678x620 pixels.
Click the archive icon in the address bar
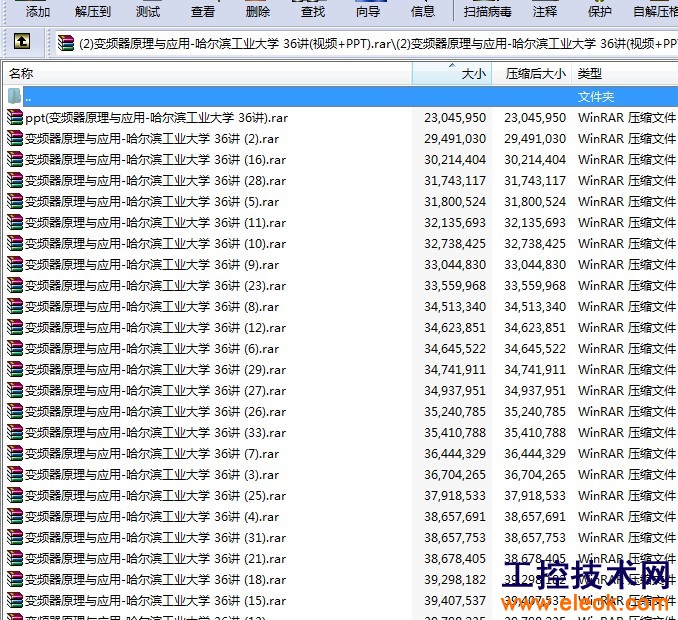click(x=66, y=43)
